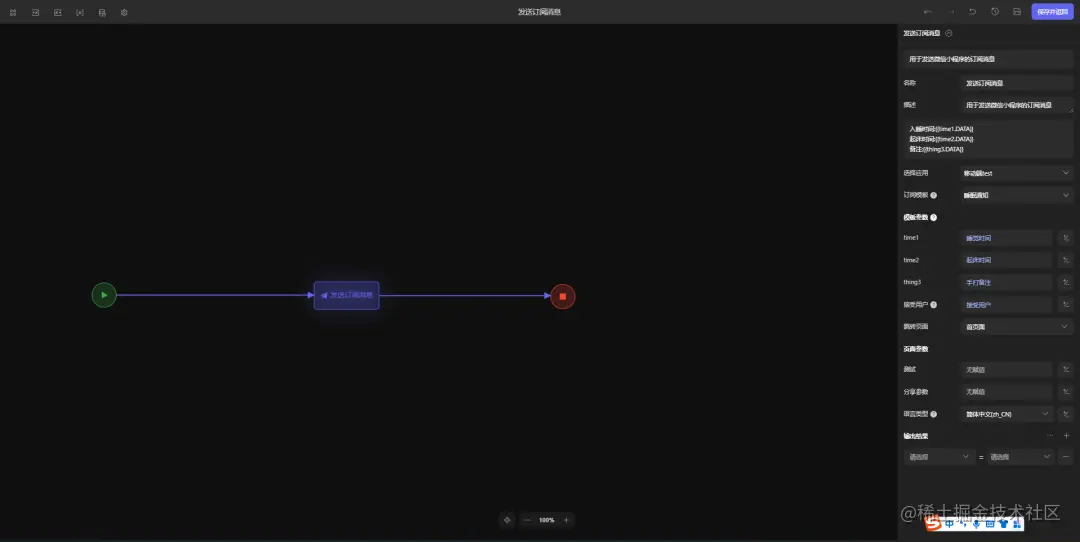Click the 100% zoom level value
The height and width of the screenshot is (542, 1080).
(546, 520)
